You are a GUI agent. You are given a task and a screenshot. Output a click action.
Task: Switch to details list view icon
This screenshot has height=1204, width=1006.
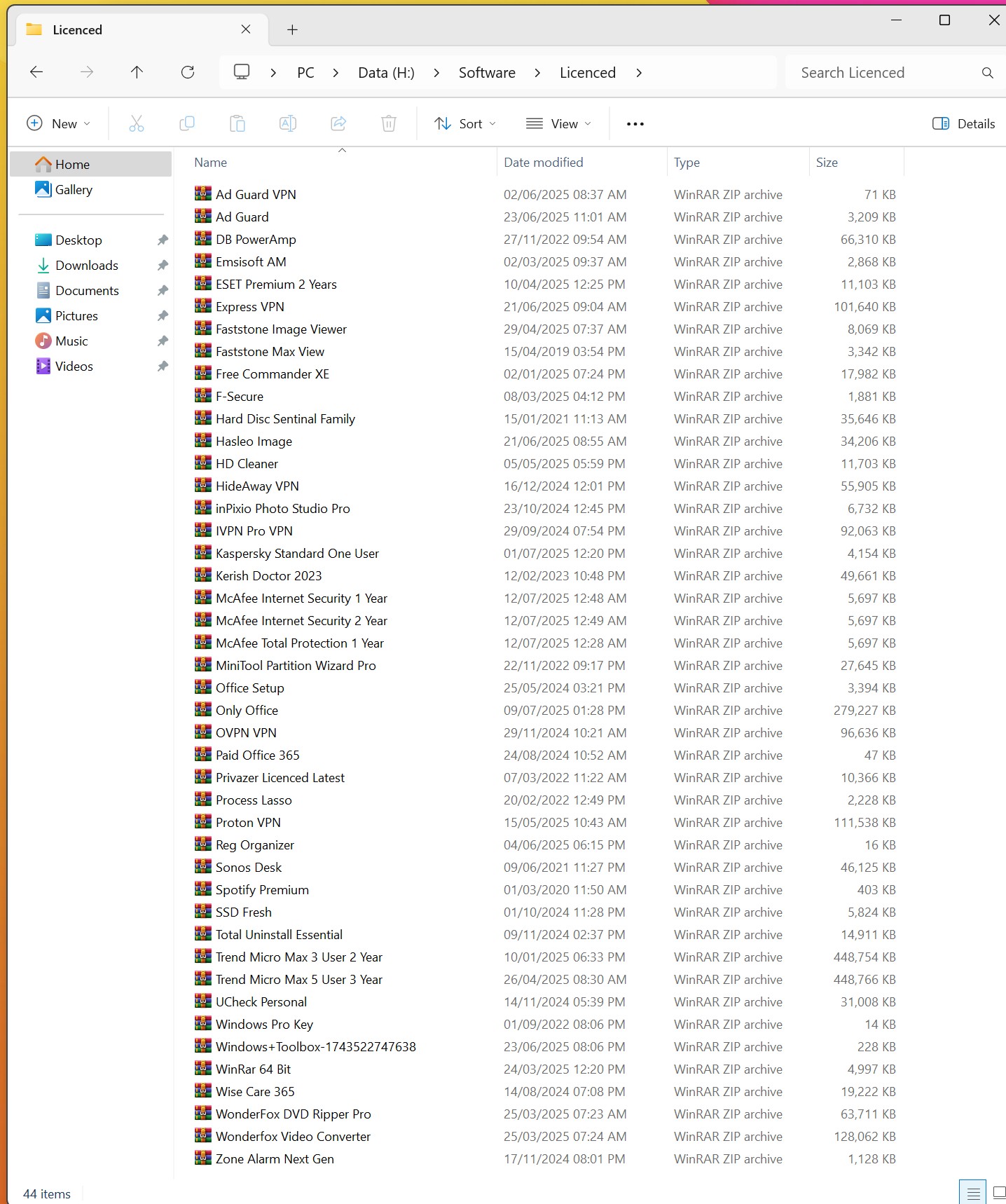[x=973, y=1193]
